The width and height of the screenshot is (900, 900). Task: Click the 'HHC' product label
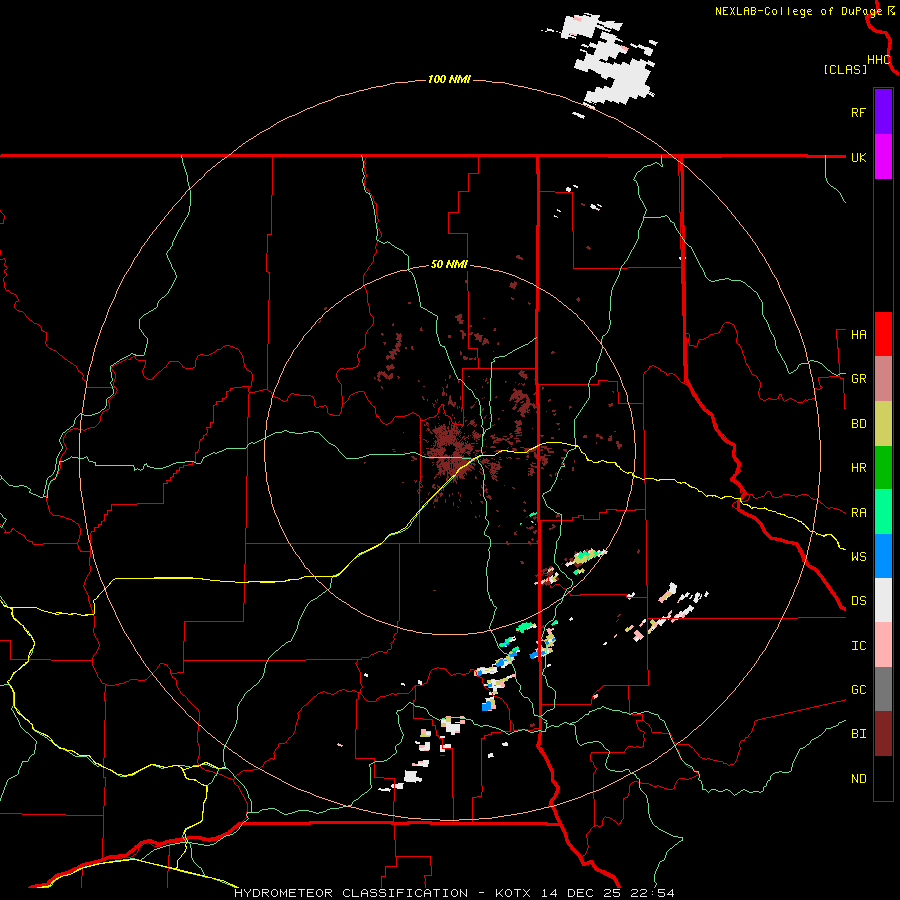pyautogui.click(x=879, y=60)
